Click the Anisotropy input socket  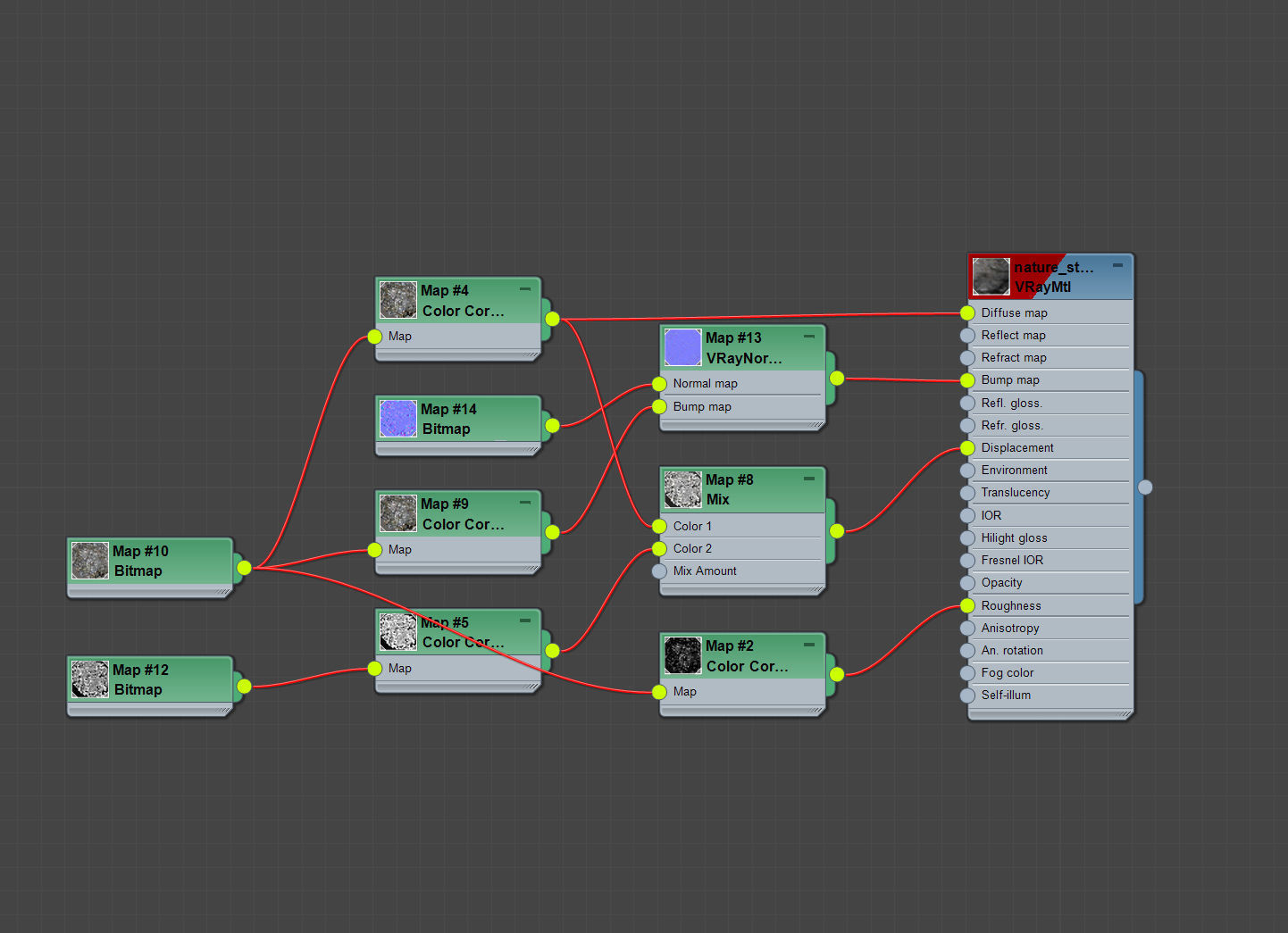(967, 629)
